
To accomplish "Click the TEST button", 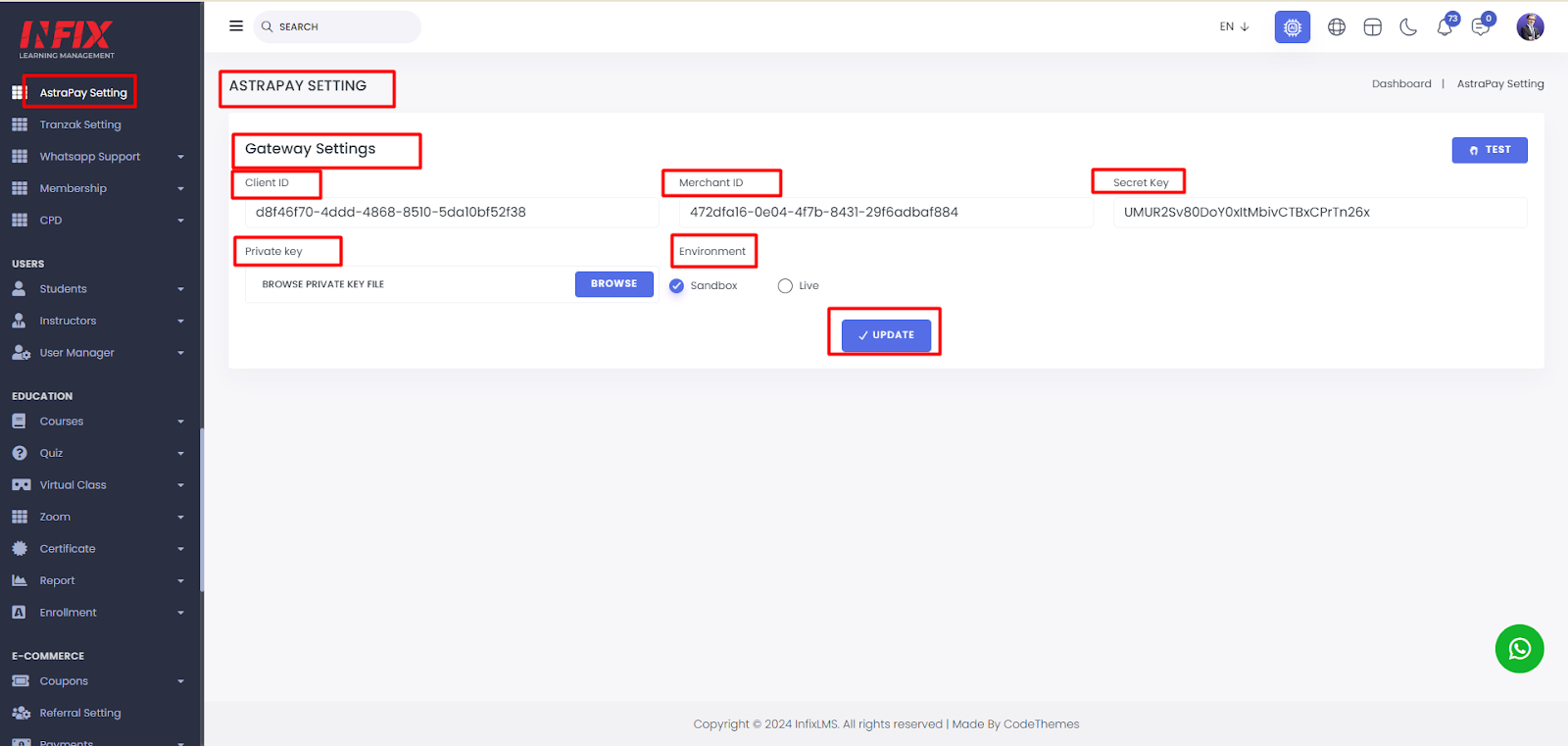I will [x=1490, y=150].
